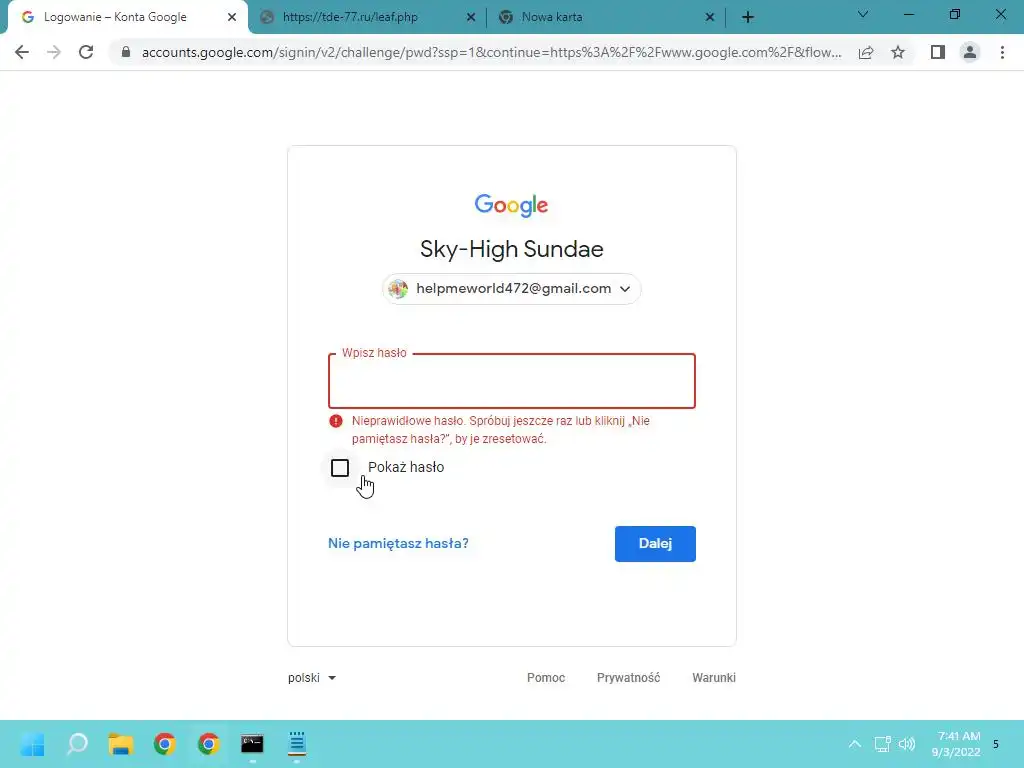Bookmark this page with the star icon
This screenshot has width=1024, height=768.
[x=898, y=52]
